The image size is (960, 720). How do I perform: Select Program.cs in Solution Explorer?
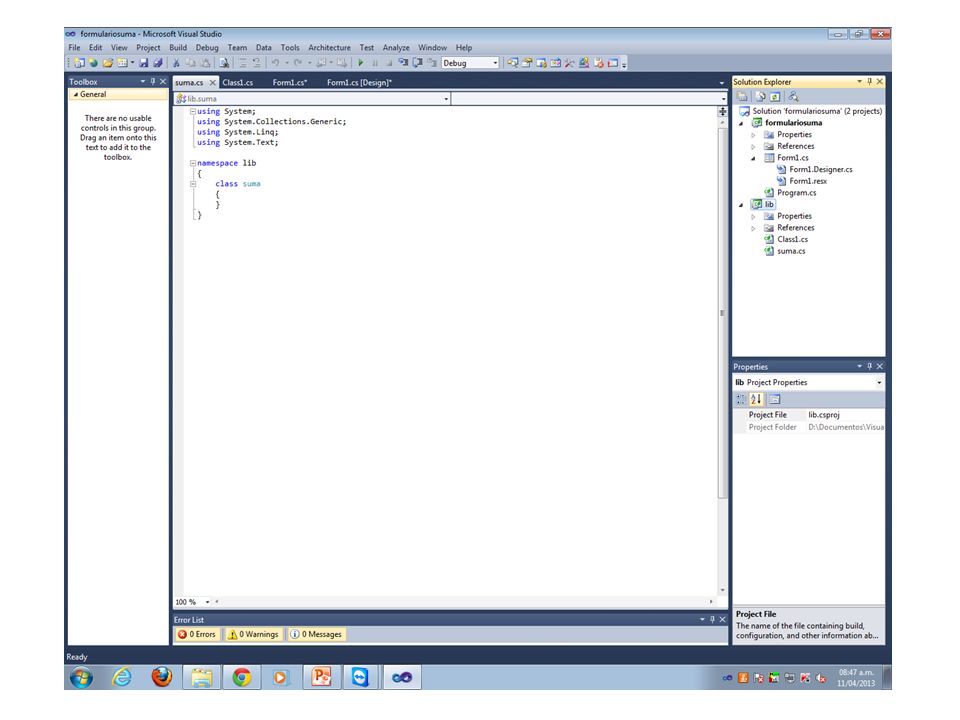[797, 193]
